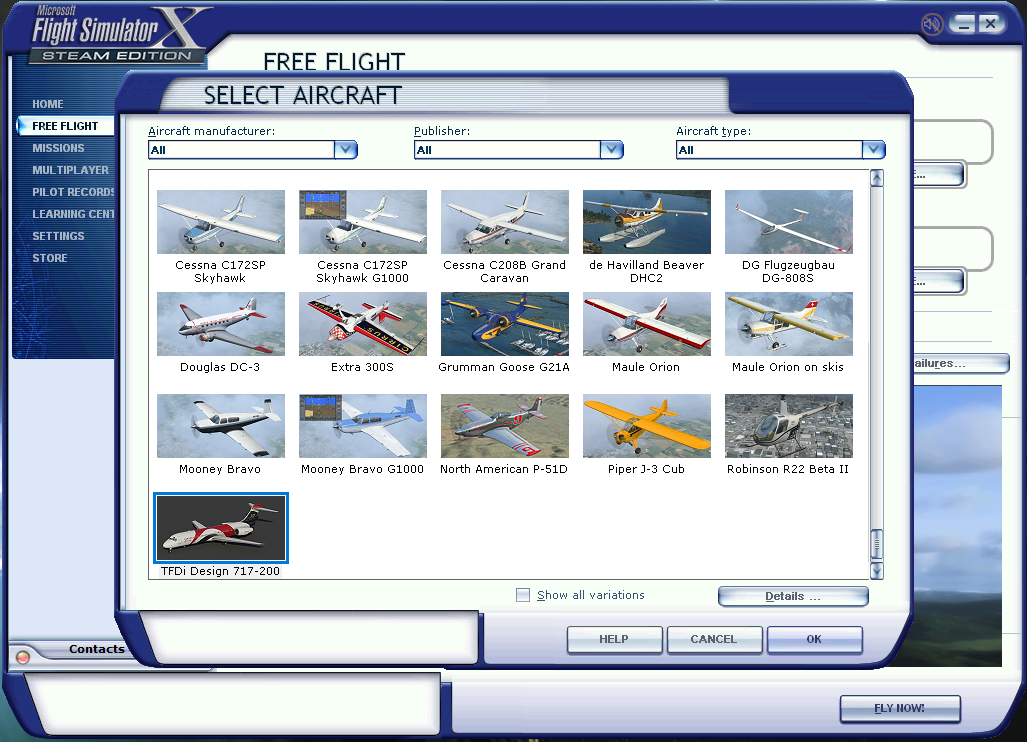The image size is (1027, 742).
Task: Open Free Flight sidebar item
Action: [65, 126]
